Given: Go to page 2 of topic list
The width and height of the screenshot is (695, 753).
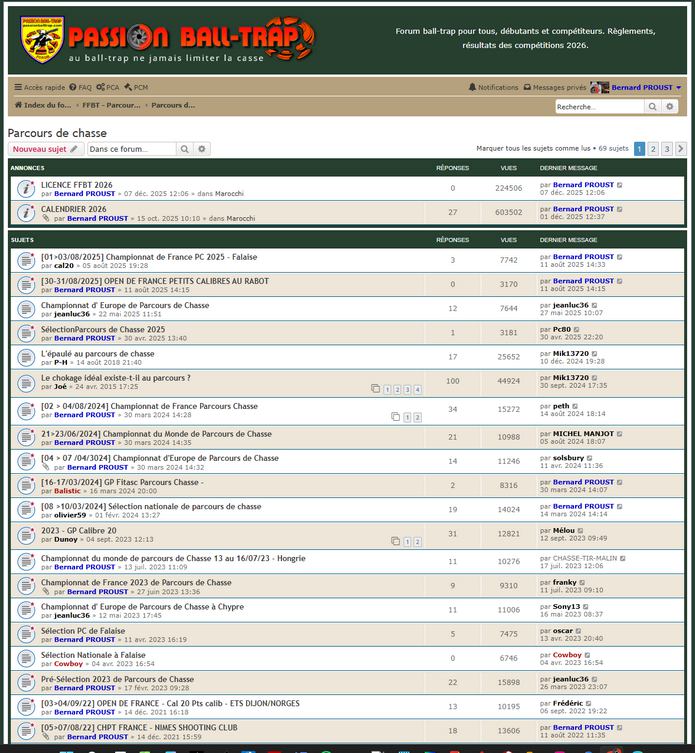Looking at the screenshot, I should click(653, 149).
